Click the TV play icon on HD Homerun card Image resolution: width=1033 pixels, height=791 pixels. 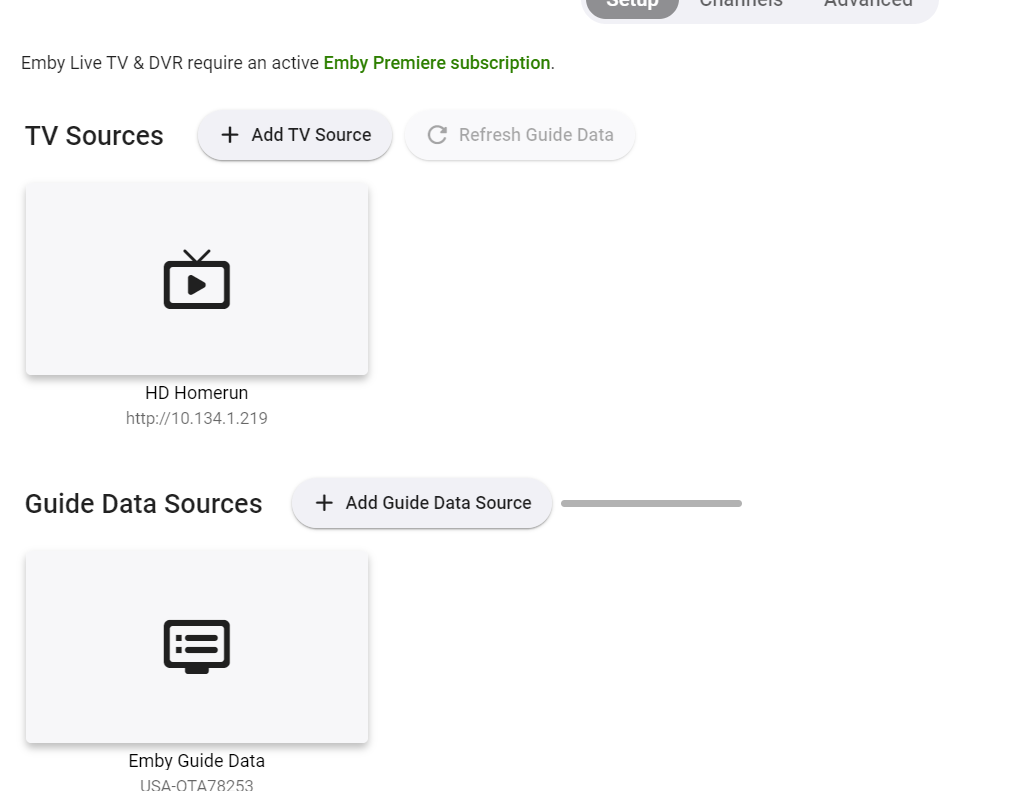point(197,280)
